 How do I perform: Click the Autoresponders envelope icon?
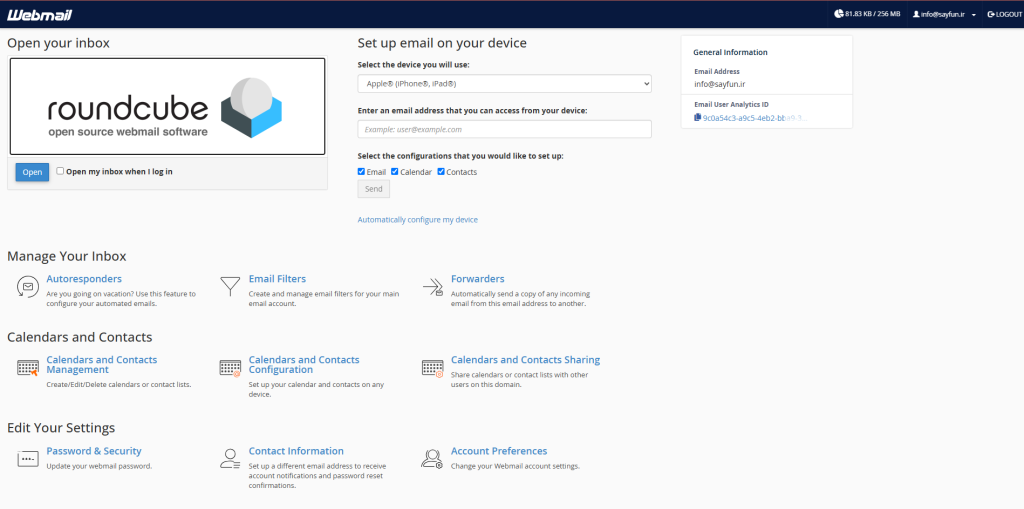[27, 287]
